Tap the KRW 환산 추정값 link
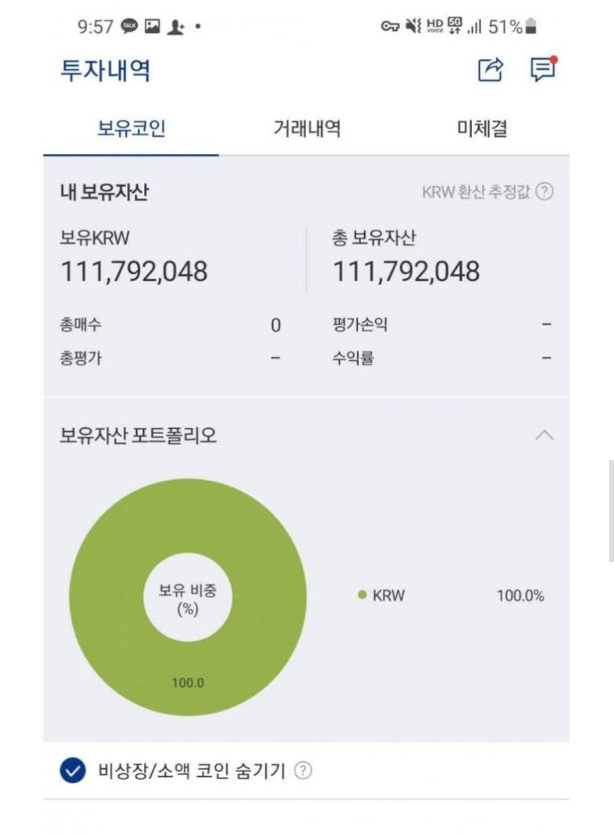Image resolution: width=614 pixels, height=834 pixels. point(477,192)
